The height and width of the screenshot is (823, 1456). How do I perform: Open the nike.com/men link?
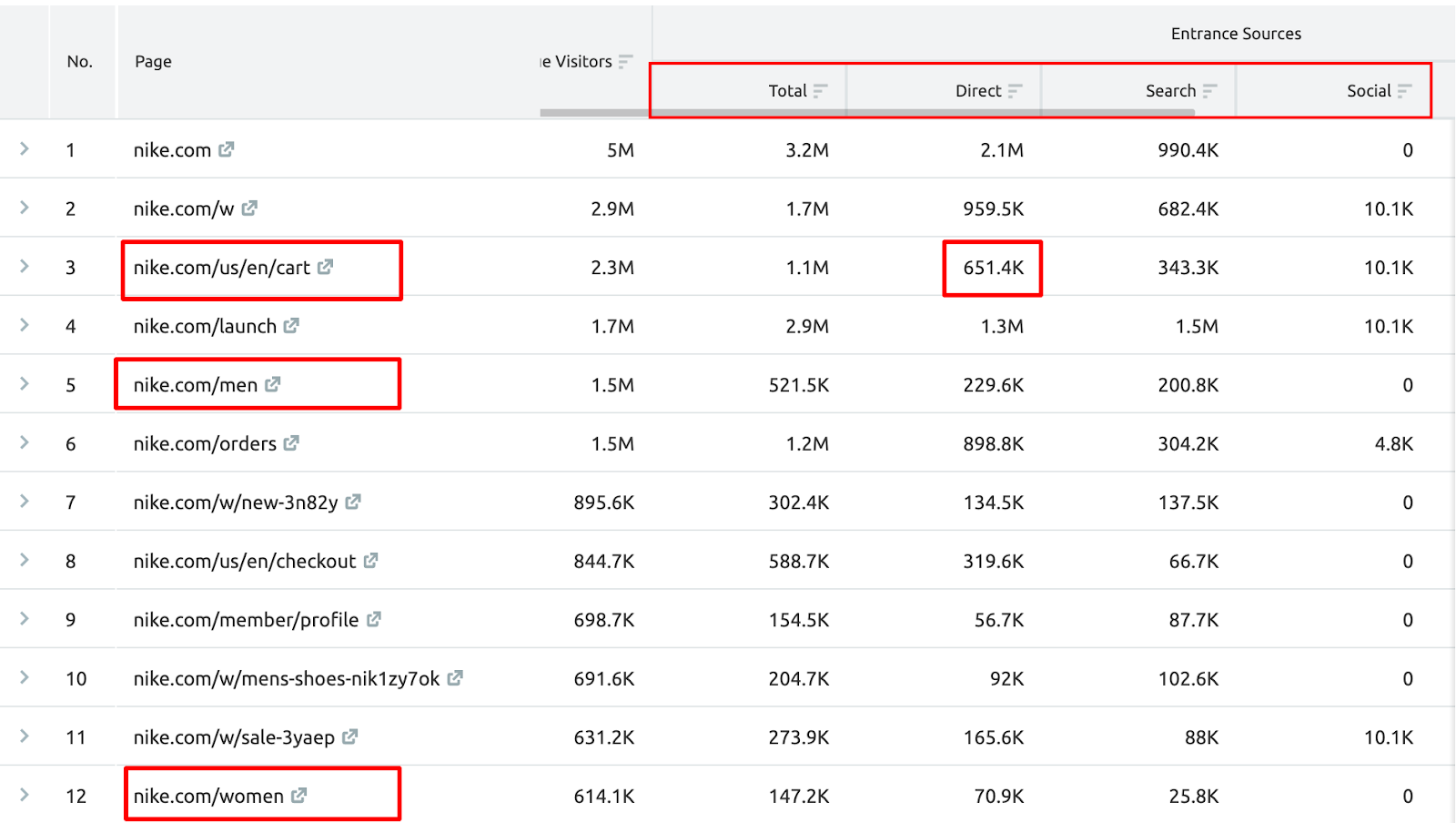(196, 385)
